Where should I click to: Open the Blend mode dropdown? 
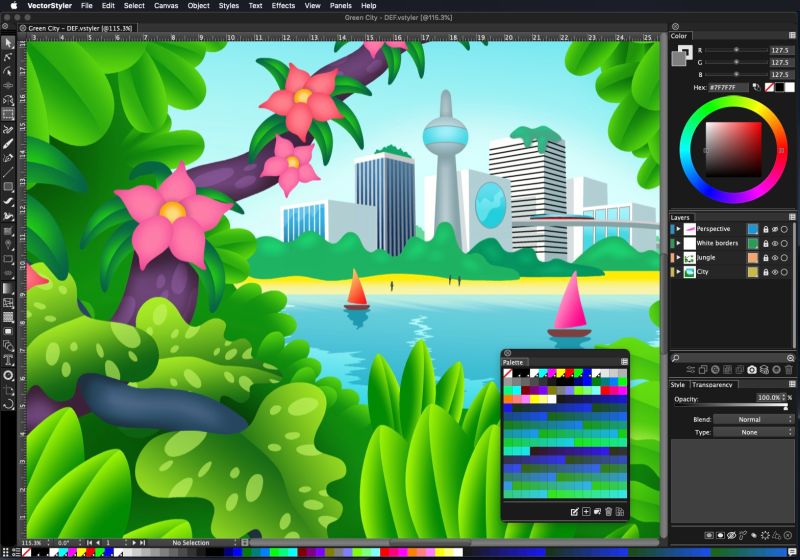pos(754,419)
